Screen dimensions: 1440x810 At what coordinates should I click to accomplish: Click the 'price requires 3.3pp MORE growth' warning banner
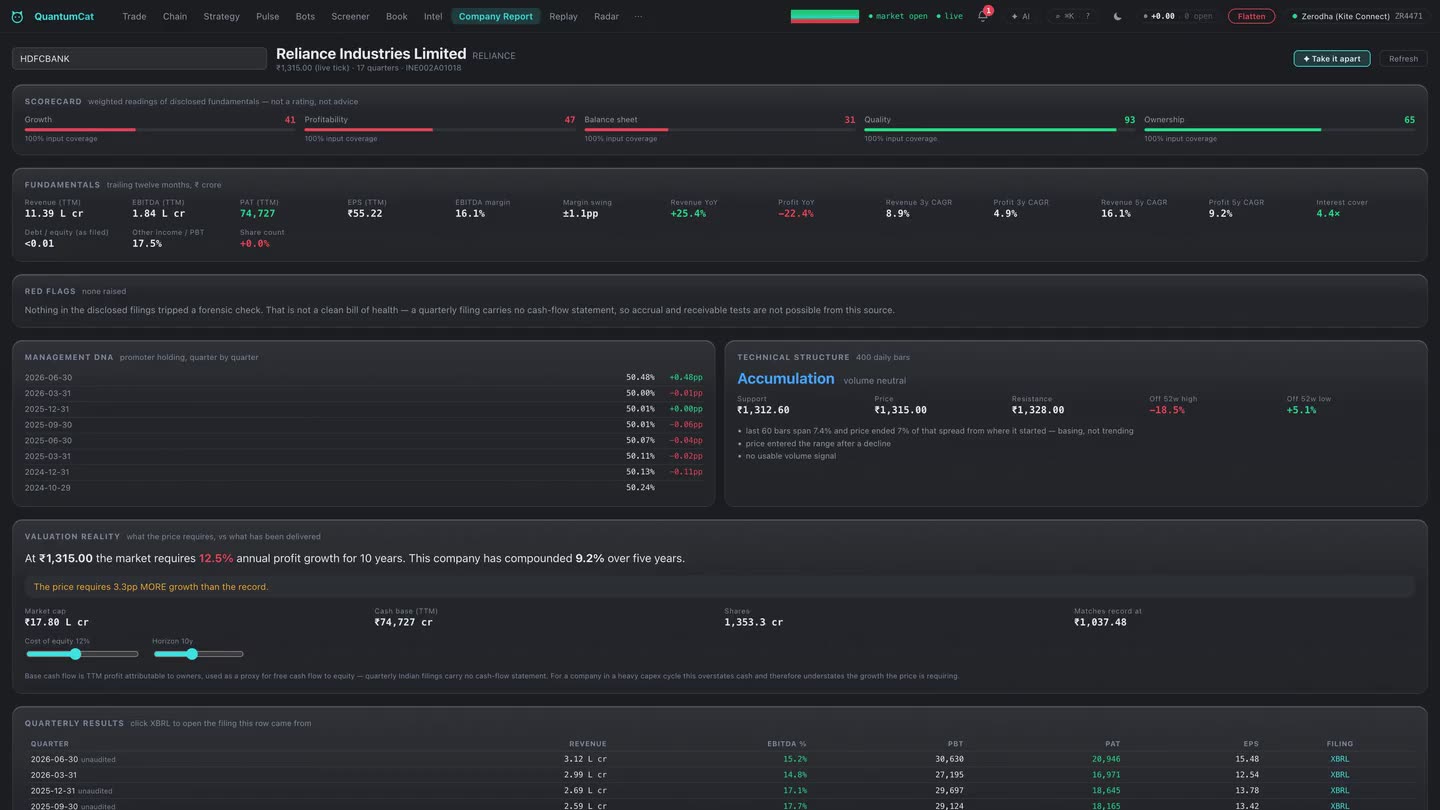coord(719,587)
